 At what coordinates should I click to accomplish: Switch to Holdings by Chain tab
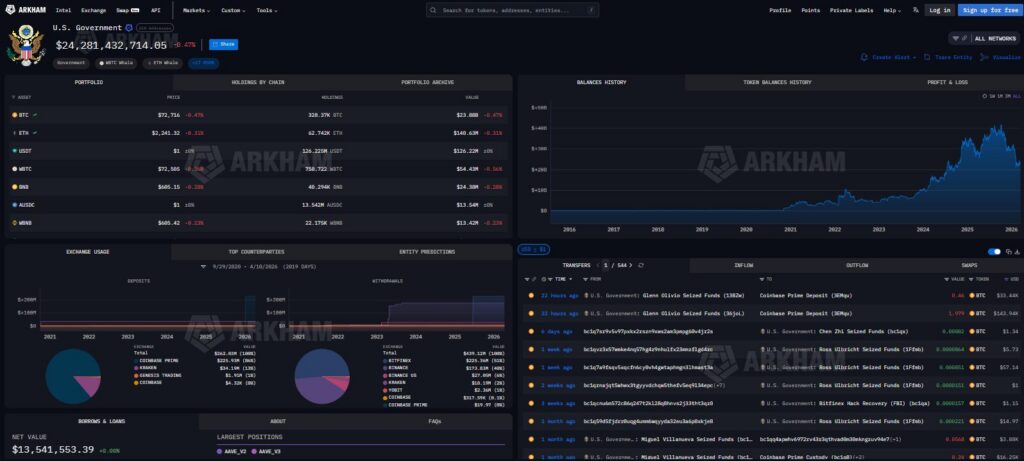(x=258, y=82)
